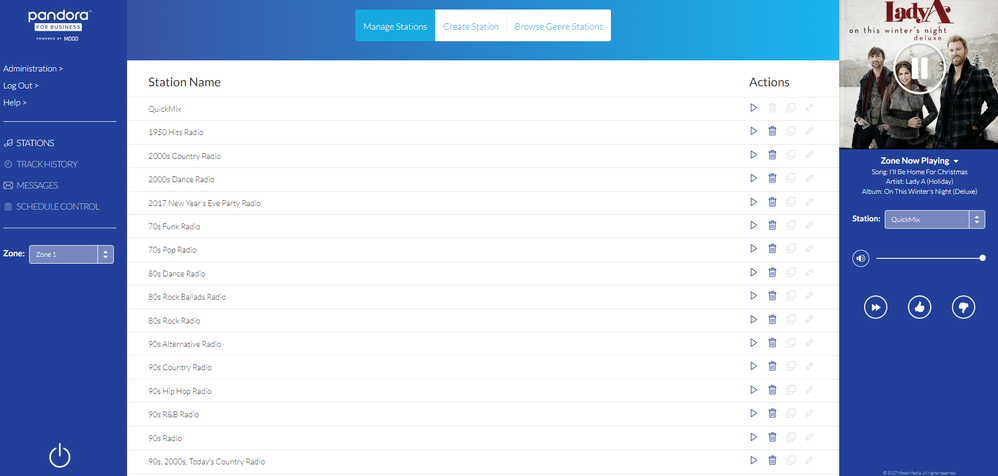Delete the 90s Hip Hop Radio station
The width and height of the screenshot is (998, 476).
click(772, 391)
